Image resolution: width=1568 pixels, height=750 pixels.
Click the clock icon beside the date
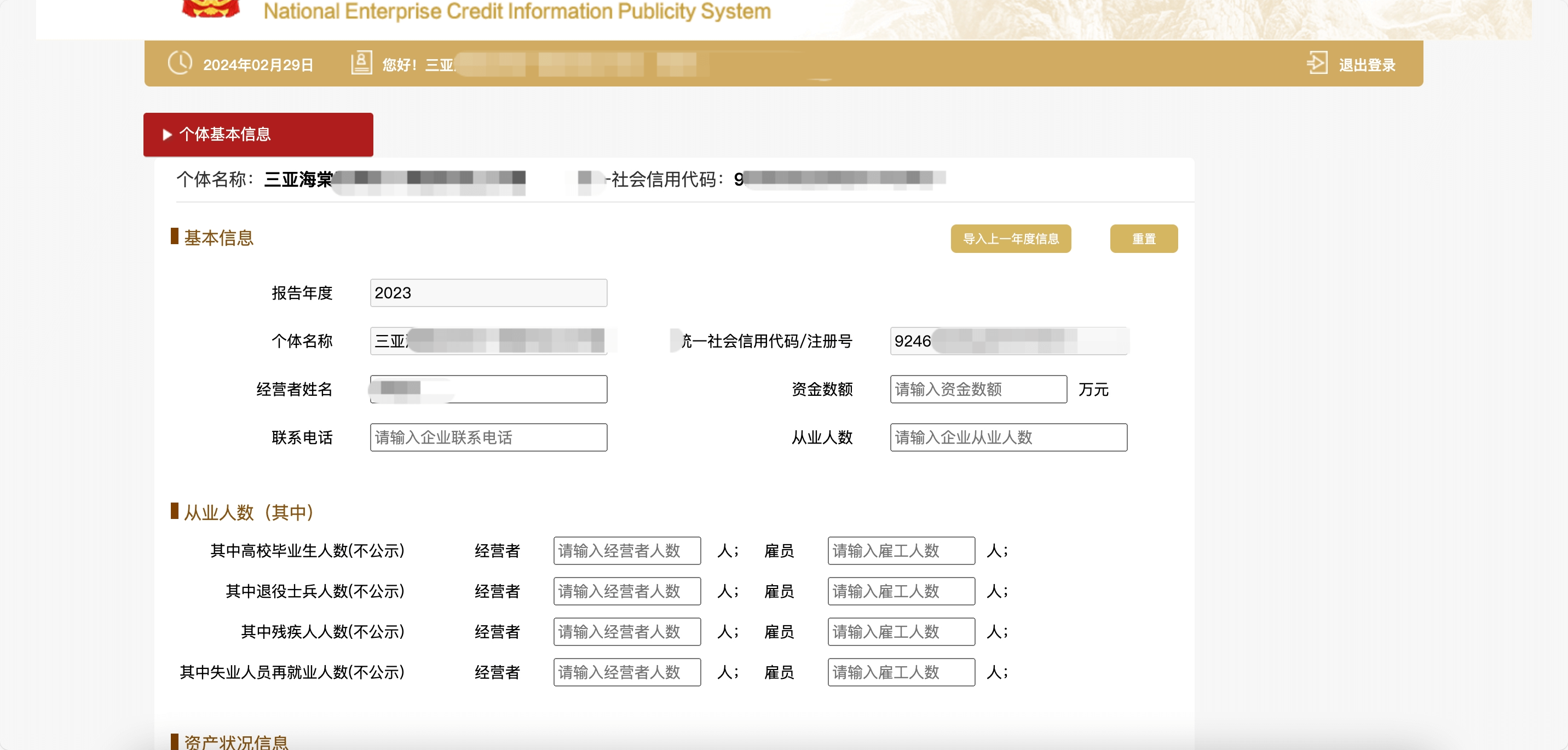click(x=180, y=63)
